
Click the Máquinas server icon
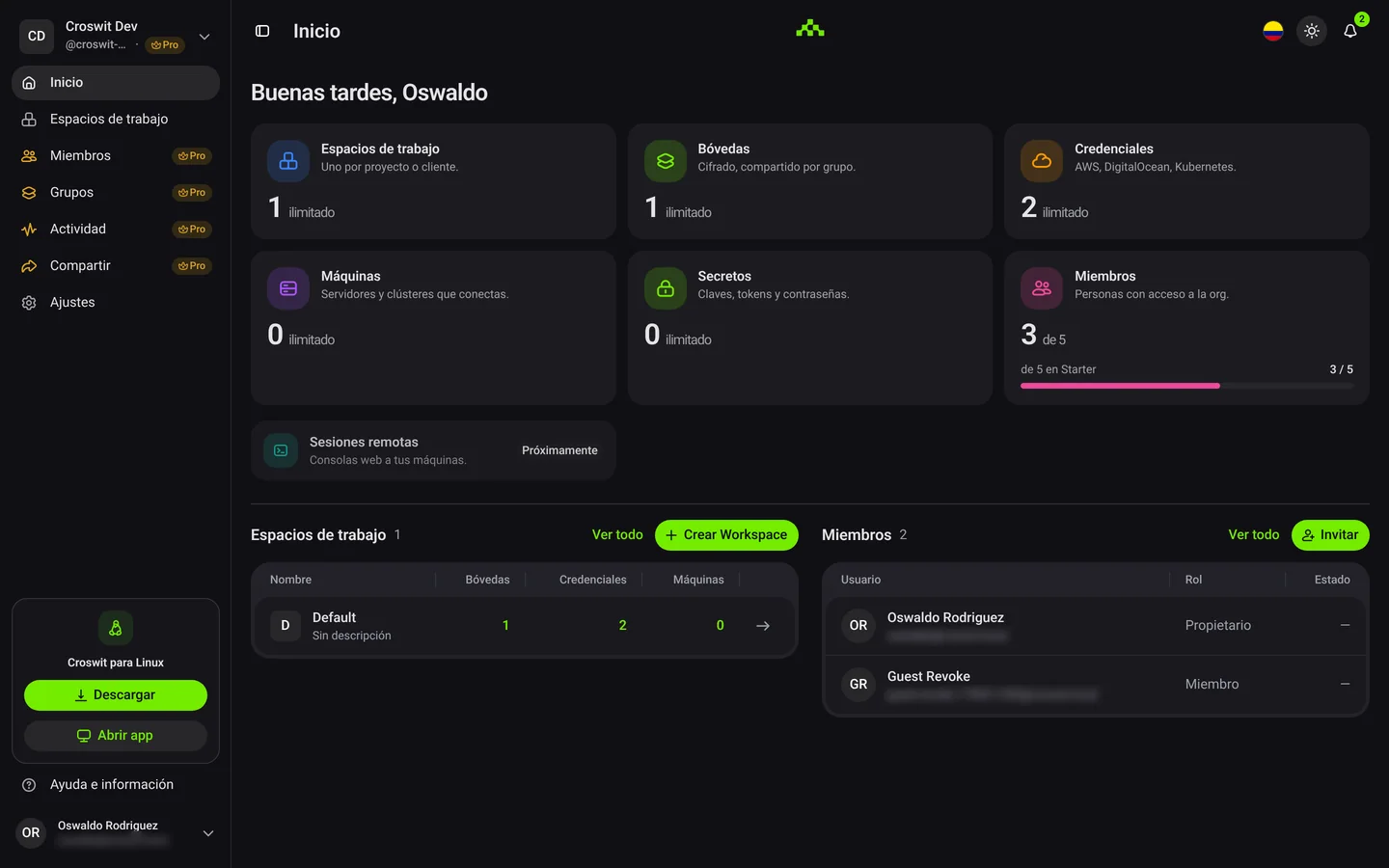pos(288,288)
